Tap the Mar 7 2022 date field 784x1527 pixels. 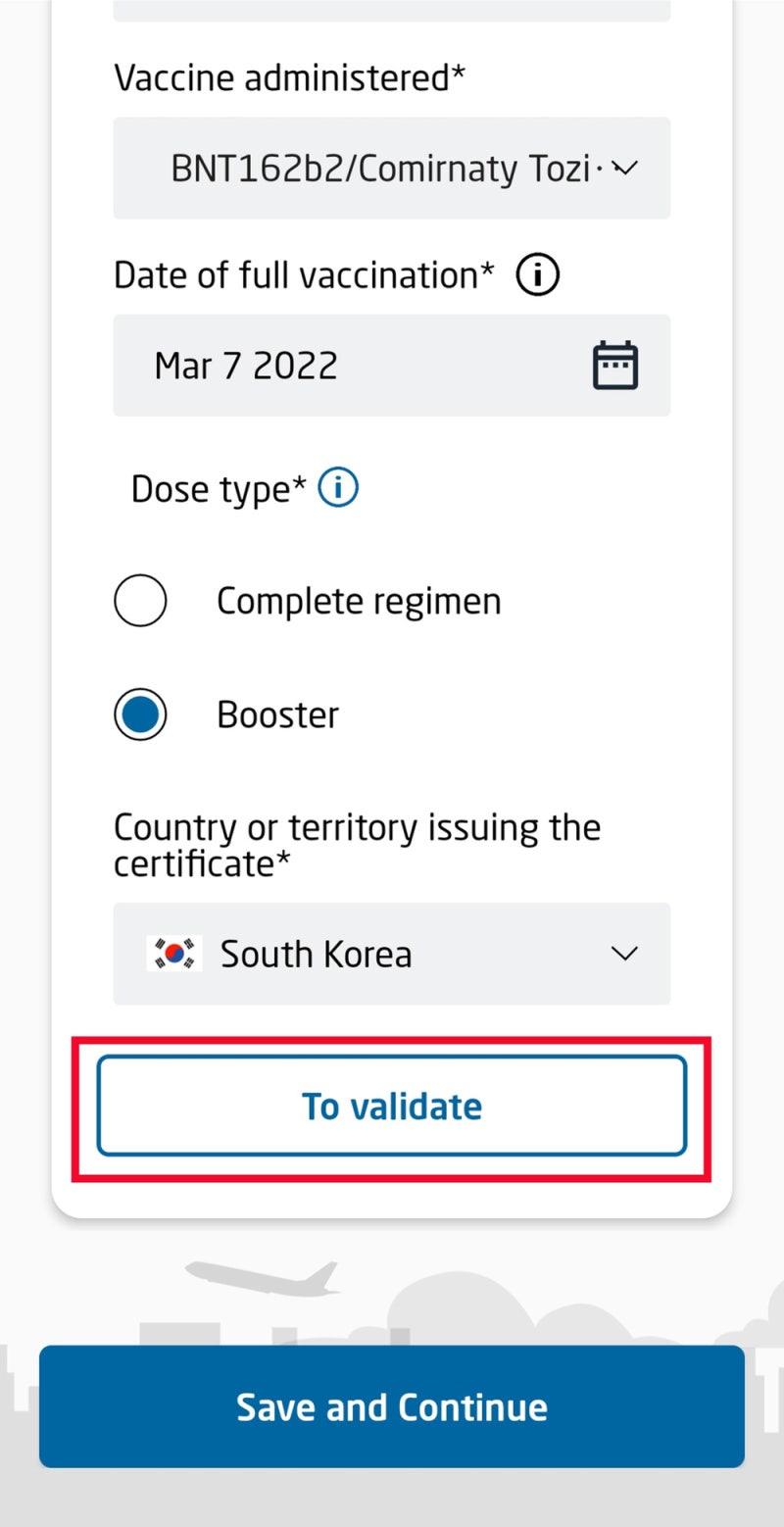click(x=353, y=366)
